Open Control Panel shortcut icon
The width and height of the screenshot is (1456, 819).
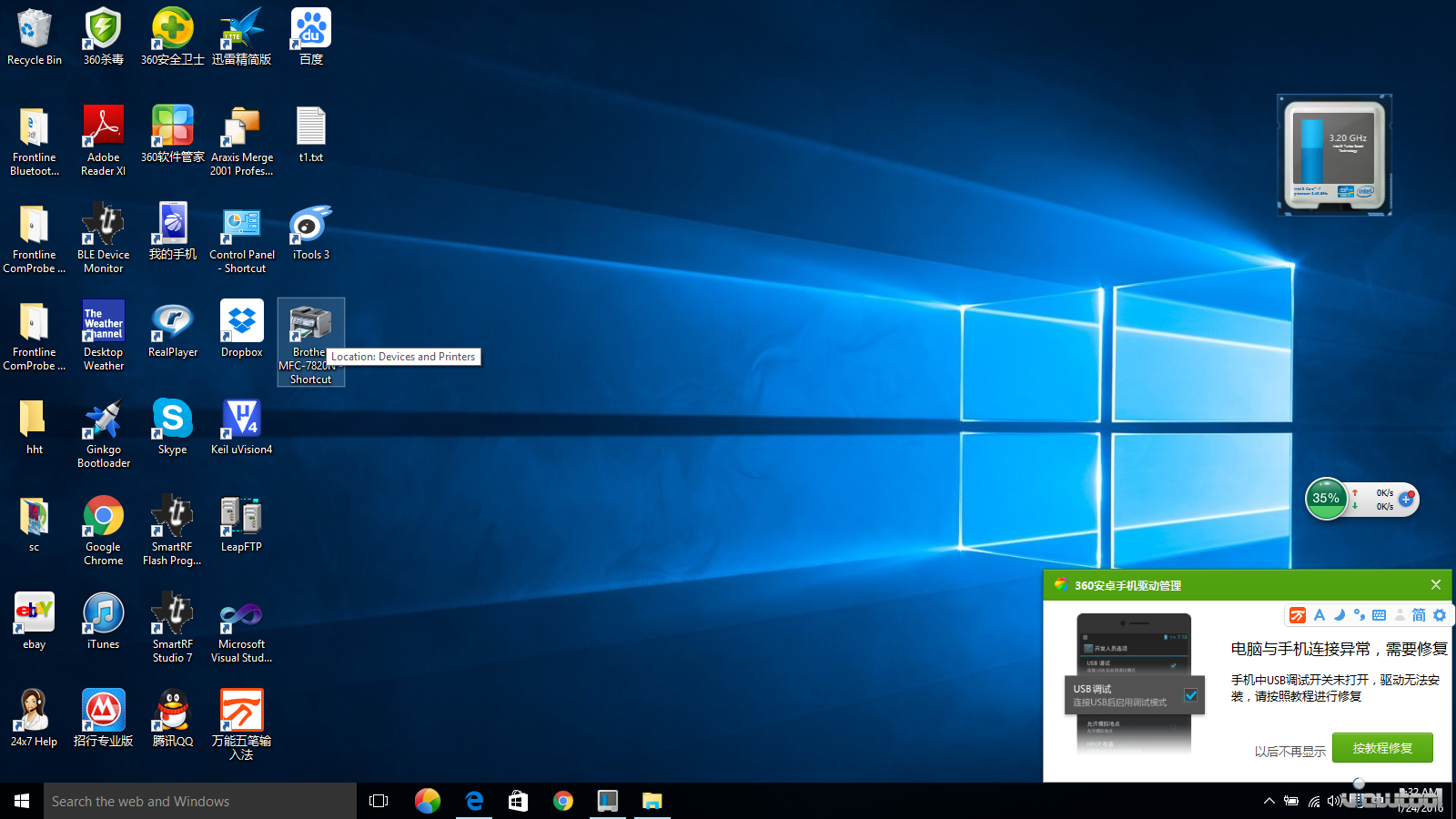point(242,238)
